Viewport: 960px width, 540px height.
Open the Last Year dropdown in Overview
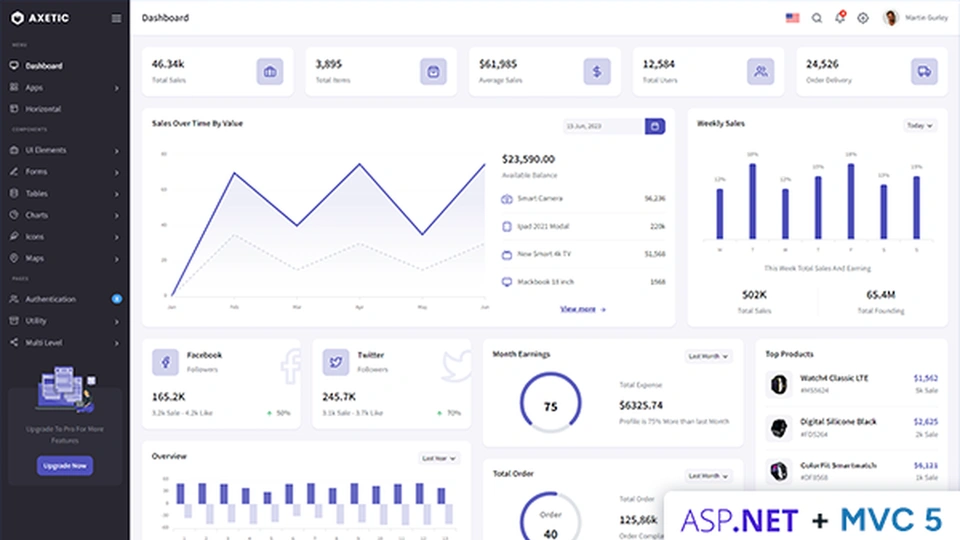point(439,458)
